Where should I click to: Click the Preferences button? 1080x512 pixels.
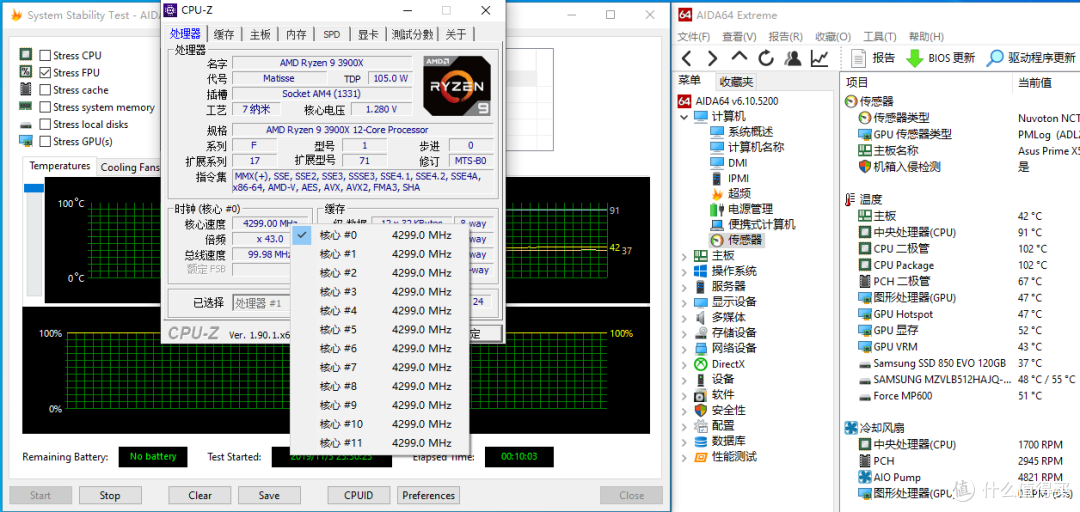(428, 495)
